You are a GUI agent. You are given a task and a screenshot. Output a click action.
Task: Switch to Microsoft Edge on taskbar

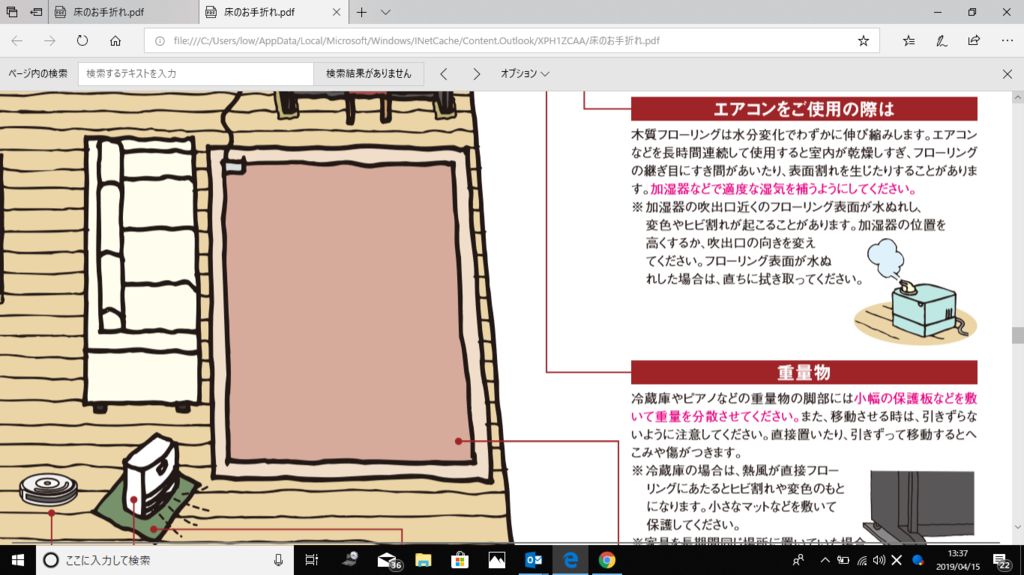[570, 560]
